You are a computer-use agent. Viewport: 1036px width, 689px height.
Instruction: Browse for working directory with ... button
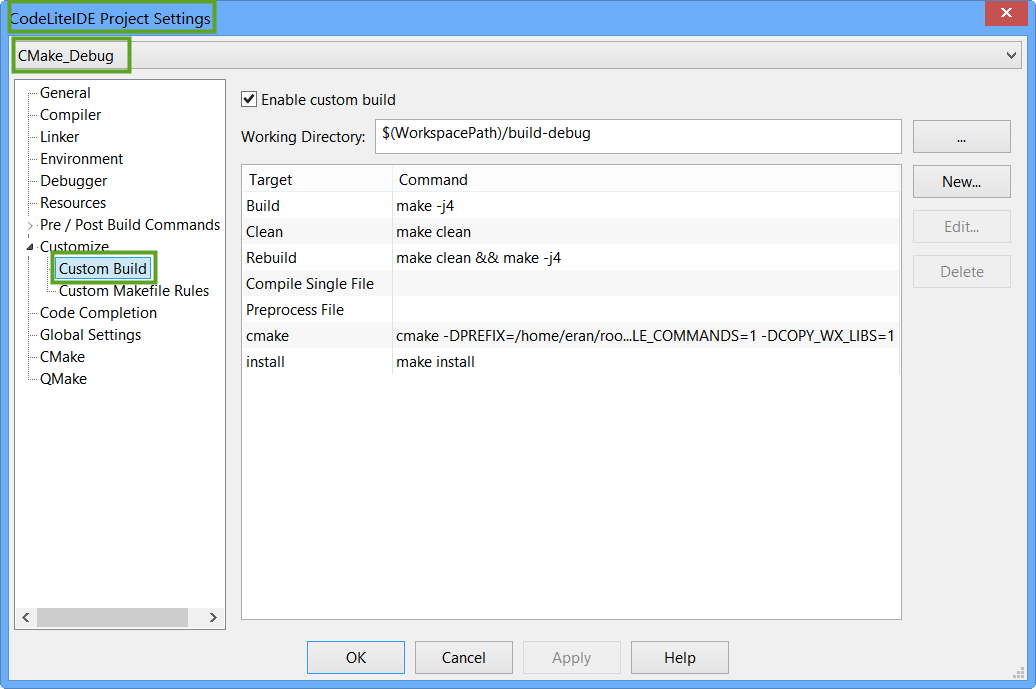pyautogui.click(x=961, y=137)
